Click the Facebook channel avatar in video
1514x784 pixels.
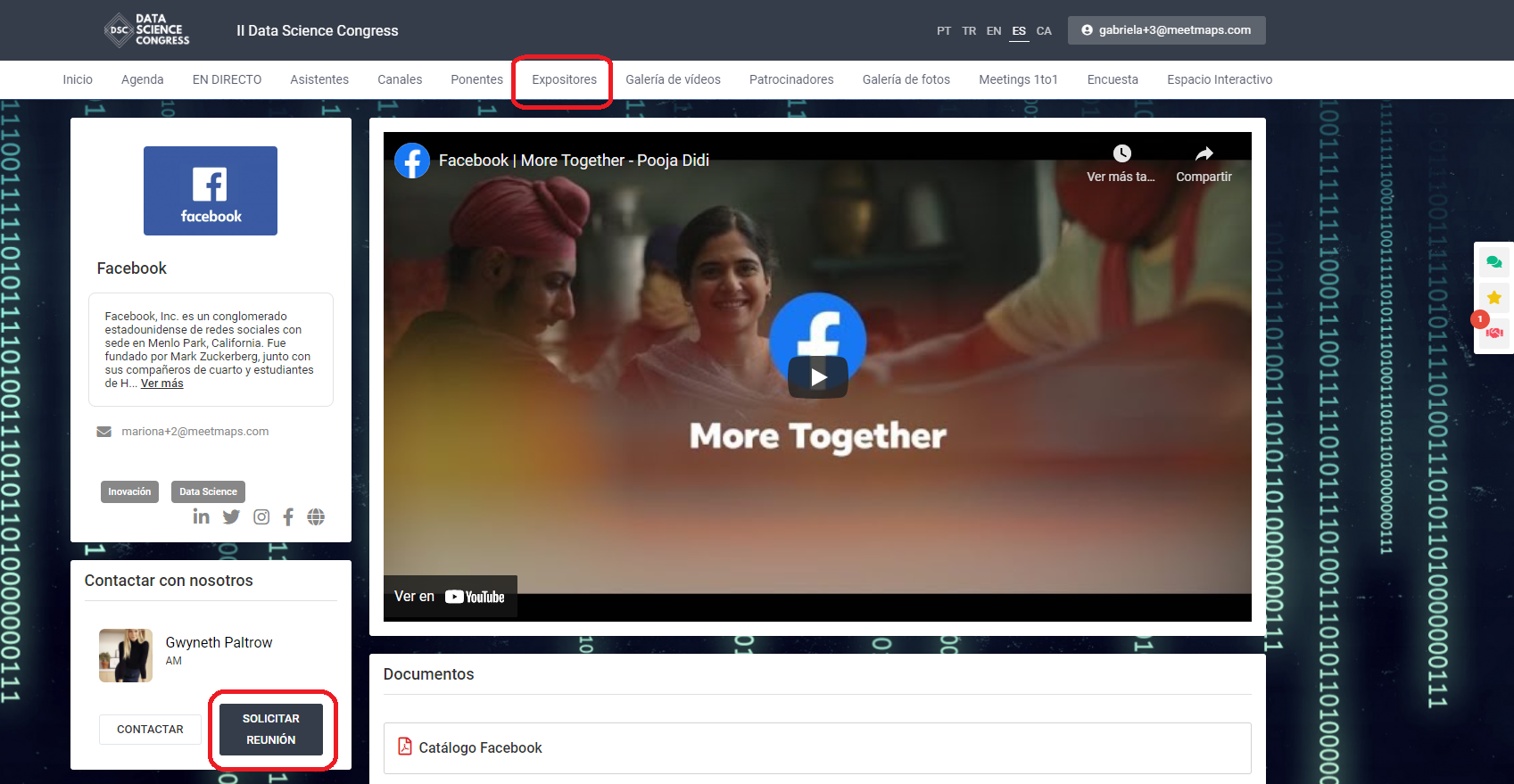(x=412, y=161)
